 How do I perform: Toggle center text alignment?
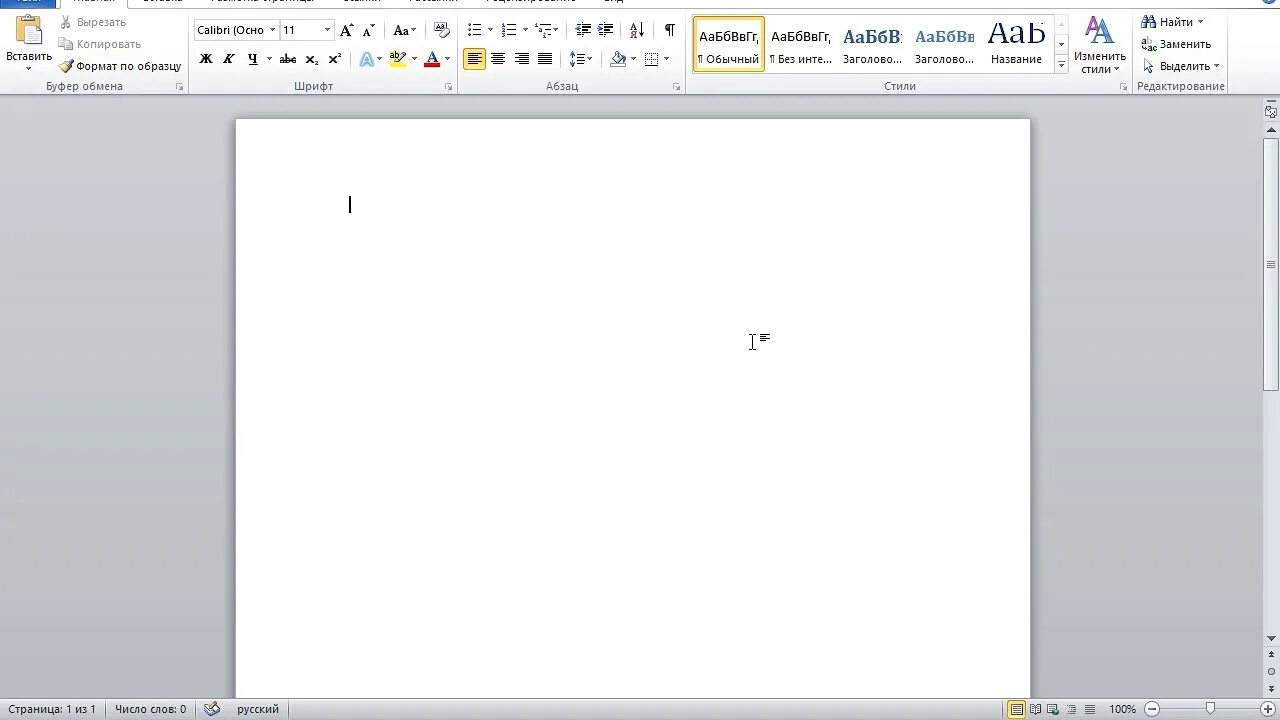(498, 59)
